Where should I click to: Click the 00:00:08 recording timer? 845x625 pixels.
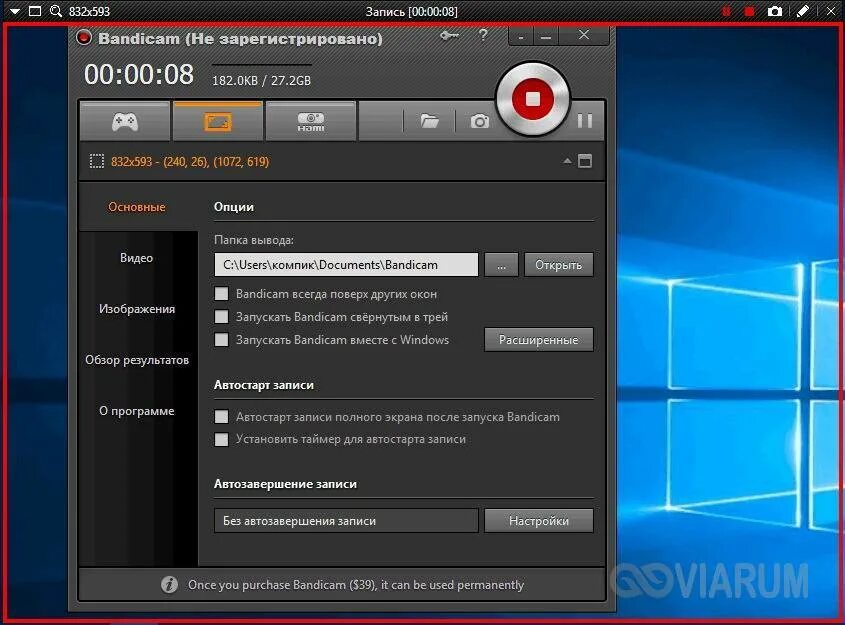coord(138,74)
